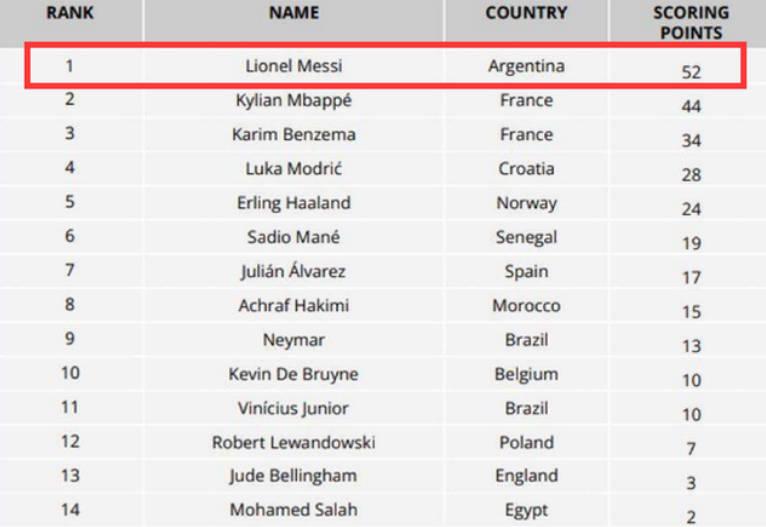Select the England country cell
This screenshot has height=527, width=766.
click(x=526, y=476)
